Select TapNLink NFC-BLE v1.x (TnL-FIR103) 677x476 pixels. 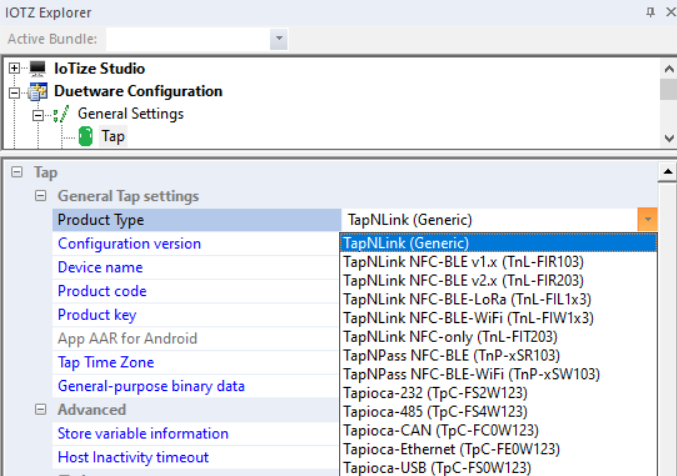click(x=498, y=262)
